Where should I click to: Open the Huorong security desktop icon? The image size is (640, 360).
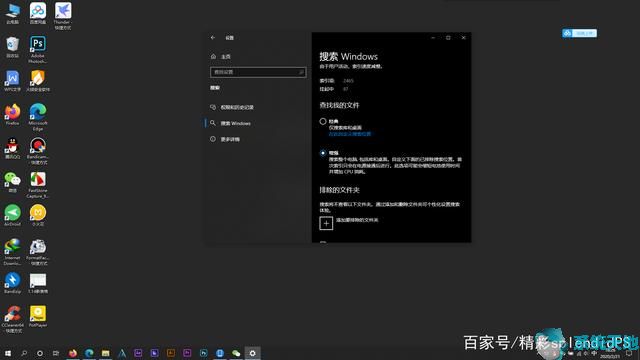(38, 80)
